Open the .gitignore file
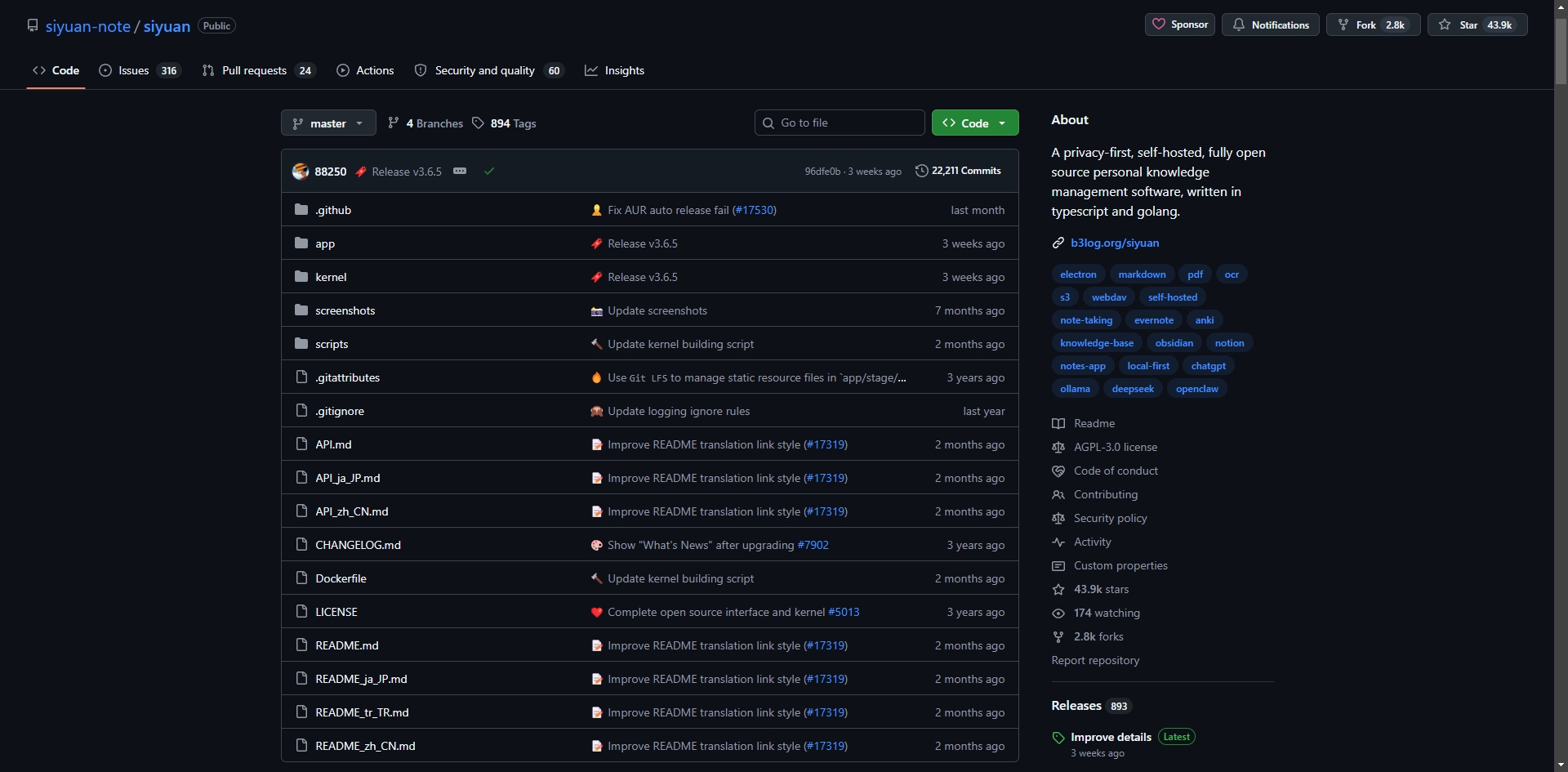The height and width of the screenshot is (772, 1568). pos(340,411)
